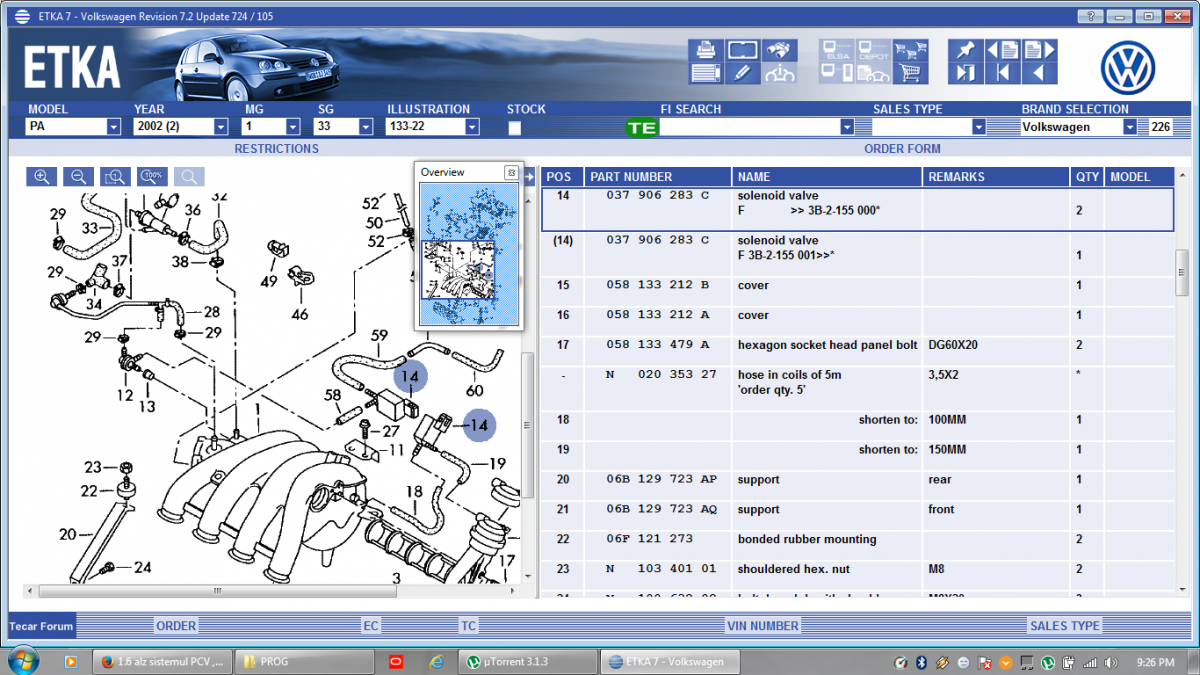Image resolution: width=1200 pixels, height=675 pixels.
Task: Select row 22 bonded rubber mounting
Action: [x=857, y=539]
